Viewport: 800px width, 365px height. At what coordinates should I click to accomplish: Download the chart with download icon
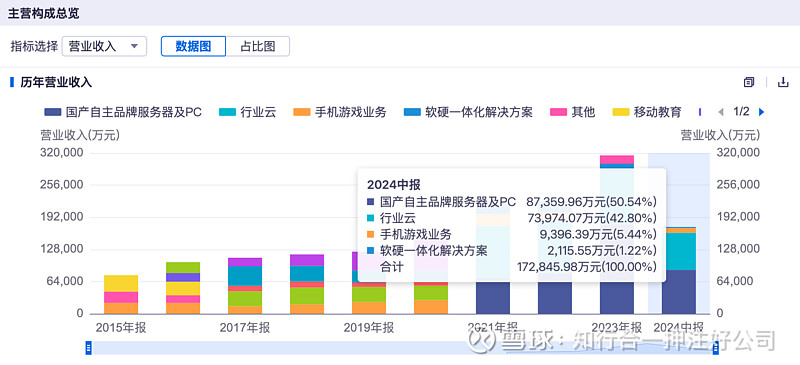783,82
